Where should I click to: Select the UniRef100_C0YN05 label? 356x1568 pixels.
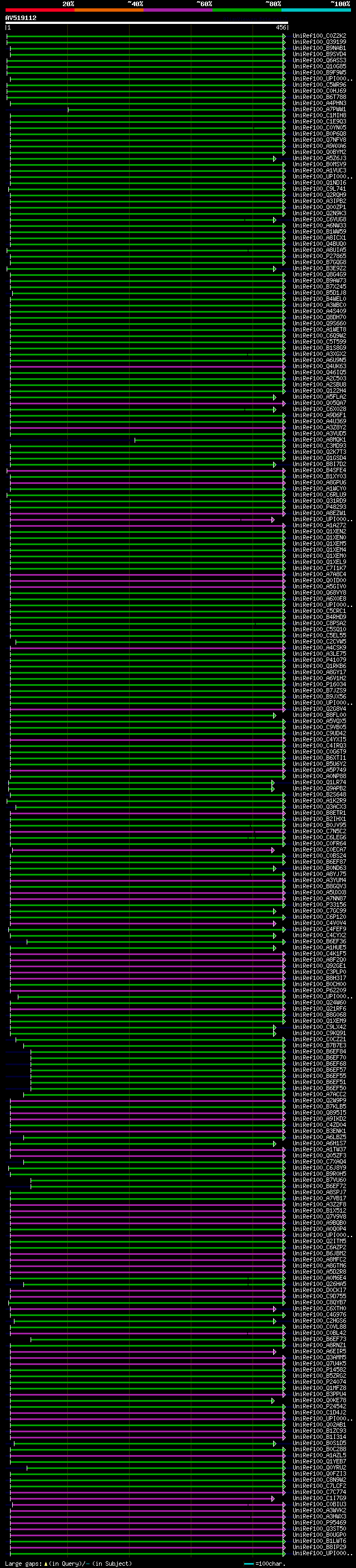point(319,128)
